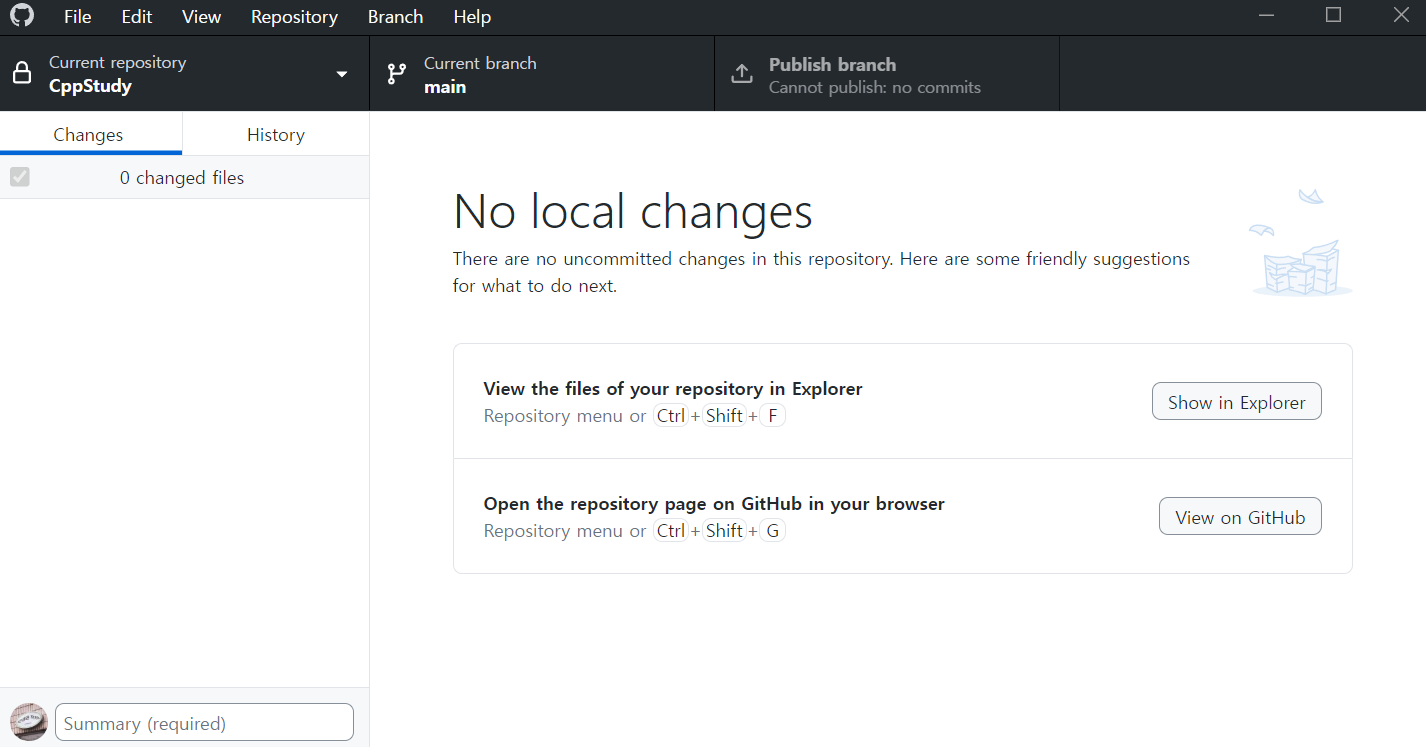This screenshot has width=1426, height=747.
Task: Click 'View the files of your repository in Explorer'
Action: tap(673, 389)
